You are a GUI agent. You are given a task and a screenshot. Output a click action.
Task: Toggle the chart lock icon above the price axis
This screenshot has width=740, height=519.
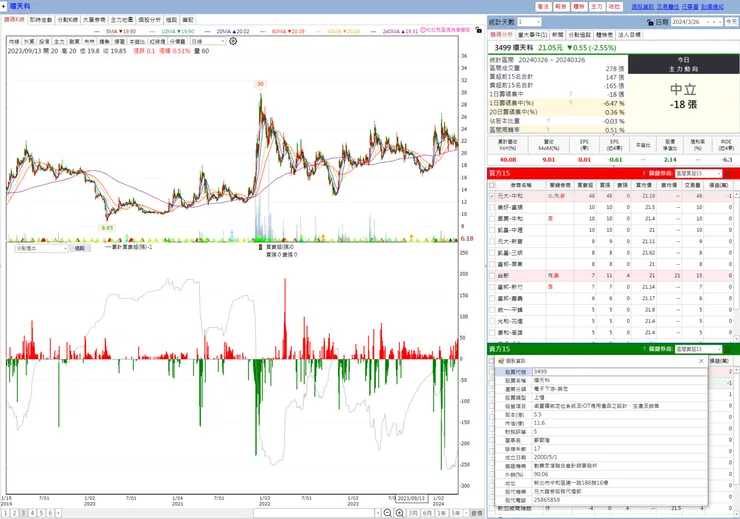pyautogui.click(x=479, y=30)
